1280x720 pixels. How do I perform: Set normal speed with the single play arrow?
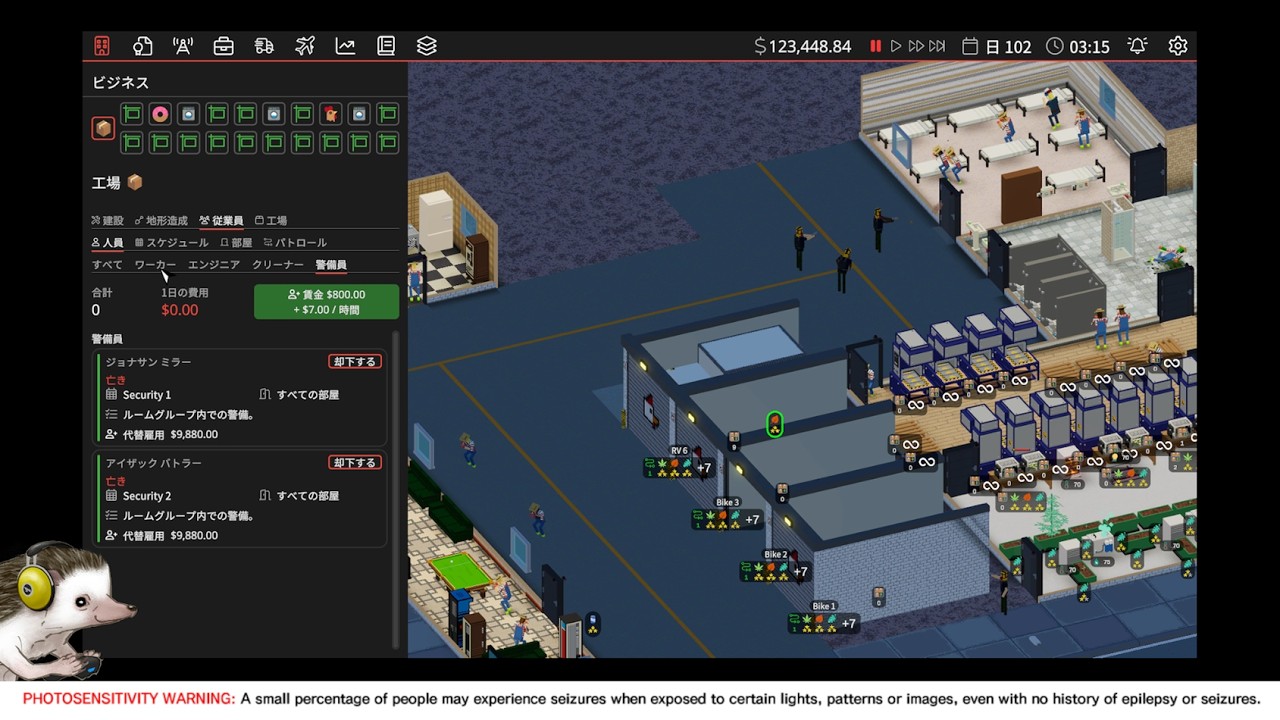tap(896, 46)
